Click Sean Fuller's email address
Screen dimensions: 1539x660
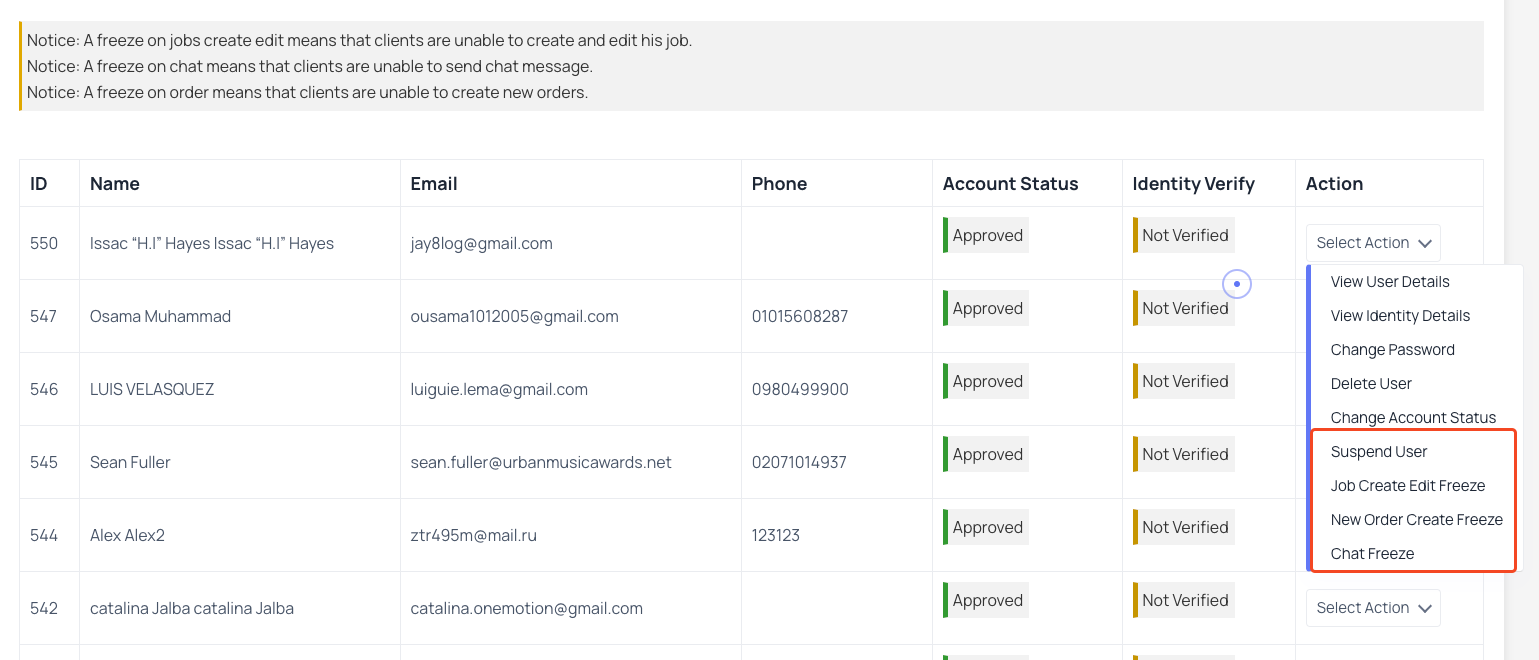541,462
